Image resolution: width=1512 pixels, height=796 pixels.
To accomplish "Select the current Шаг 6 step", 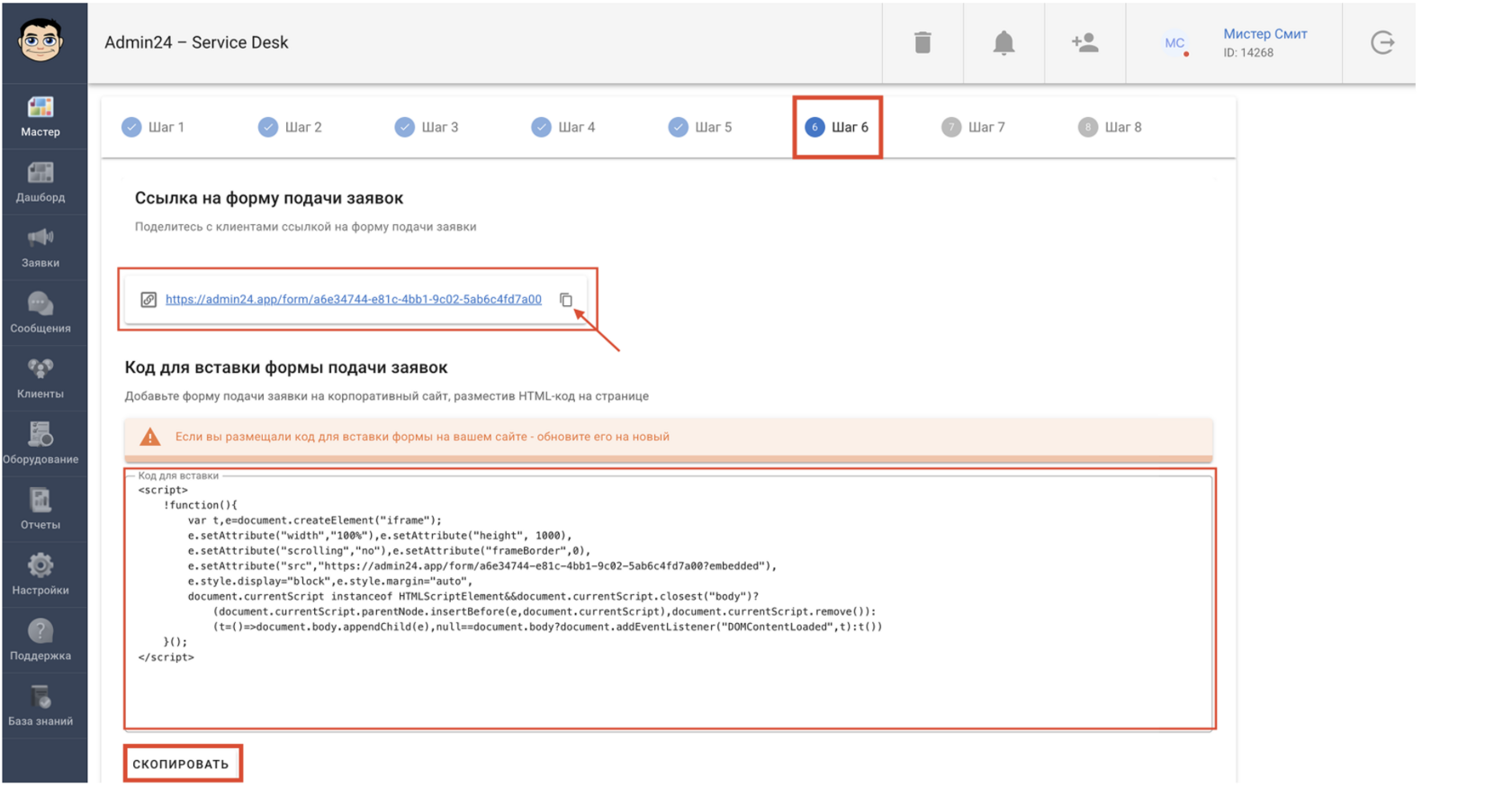I will pos(837,127).
